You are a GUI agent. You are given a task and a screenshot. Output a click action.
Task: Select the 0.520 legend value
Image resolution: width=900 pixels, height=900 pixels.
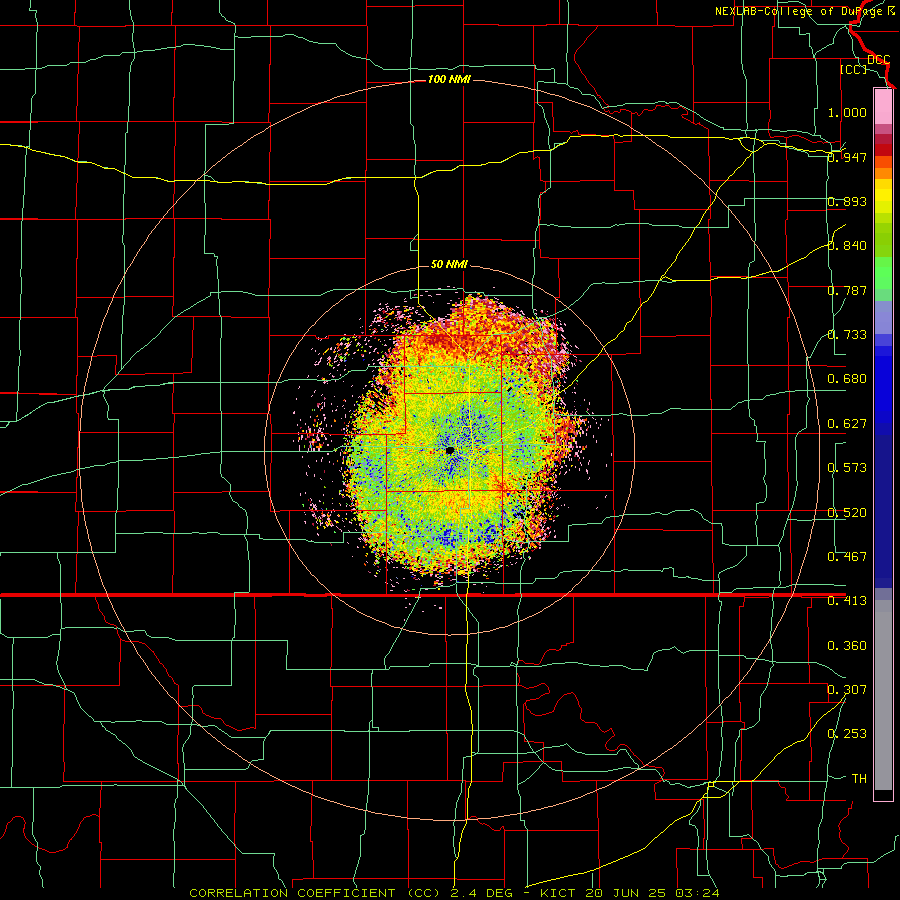(847, 513)
